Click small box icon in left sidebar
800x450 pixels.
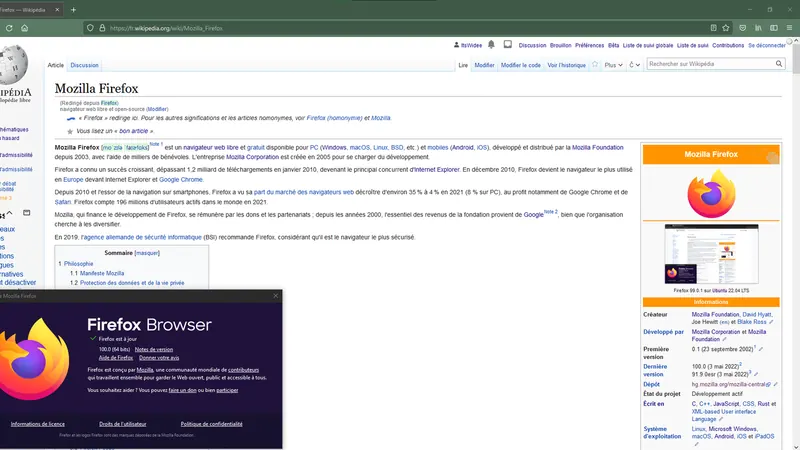(x=27, y=213)
